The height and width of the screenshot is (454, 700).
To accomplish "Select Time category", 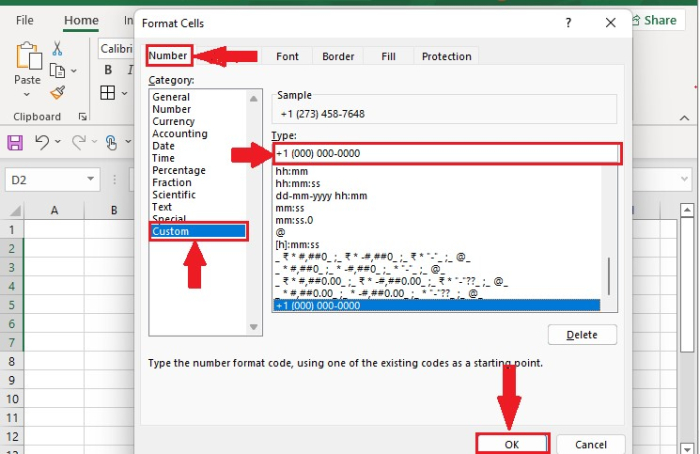I will pos(163,158).
